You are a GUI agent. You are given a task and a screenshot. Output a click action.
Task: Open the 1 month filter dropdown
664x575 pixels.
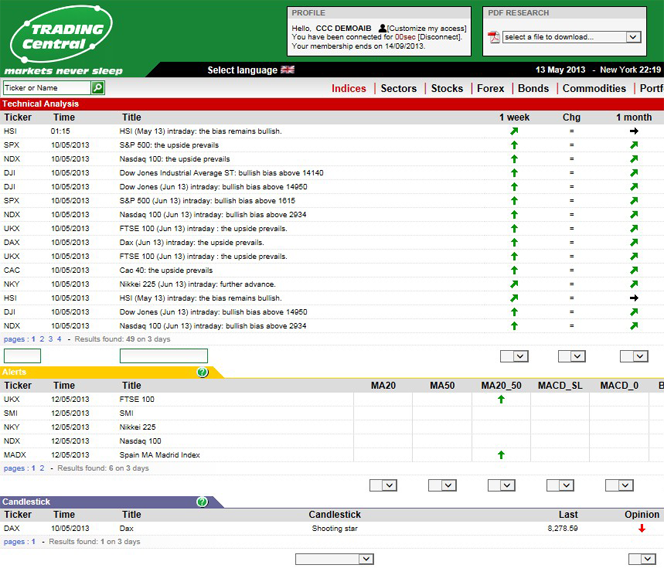[x=634, y=357]
